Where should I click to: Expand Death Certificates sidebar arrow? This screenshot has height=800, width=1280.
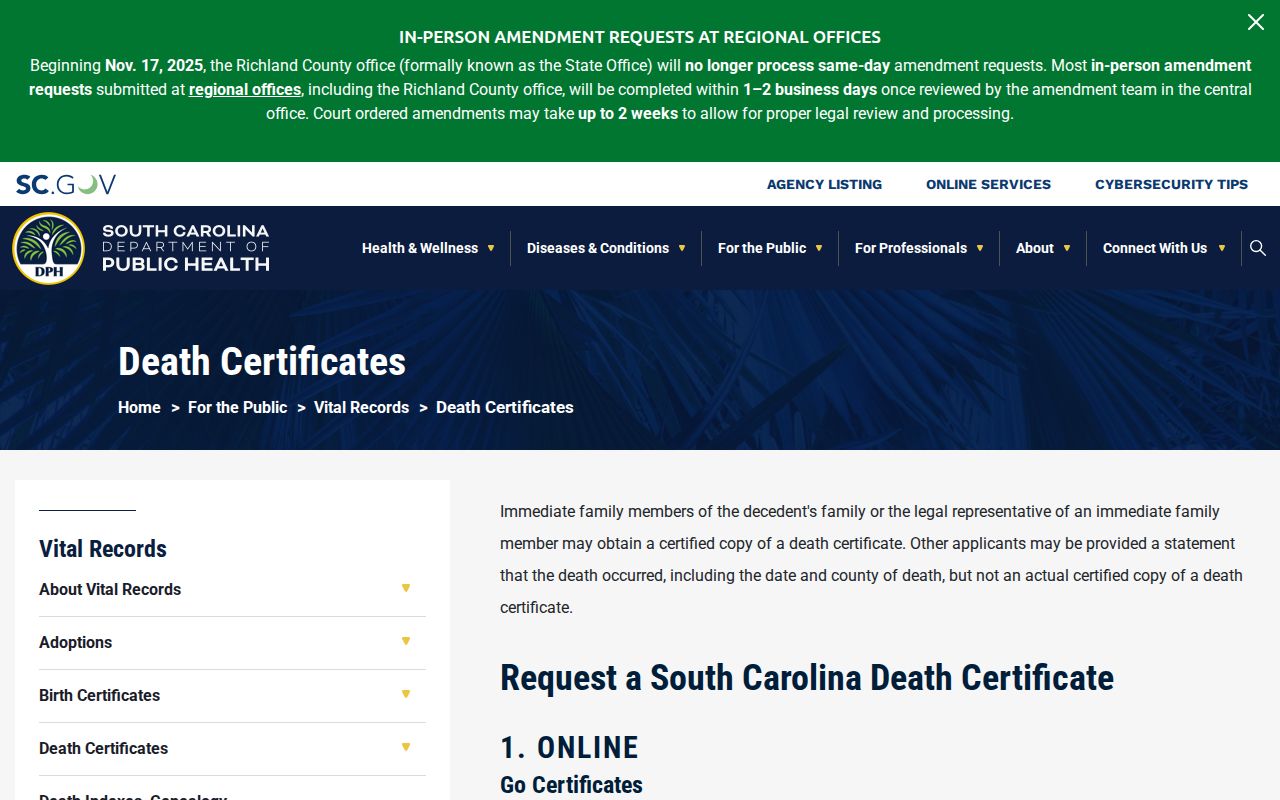coord(406,747)
